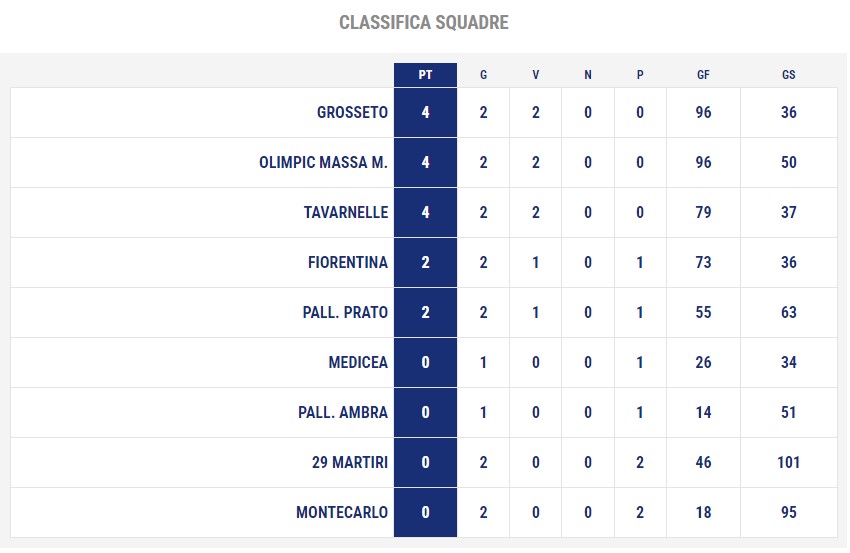Viewport: 850px width, 553px height.
Task: Select the GF column header
Action: coord(703,75)
